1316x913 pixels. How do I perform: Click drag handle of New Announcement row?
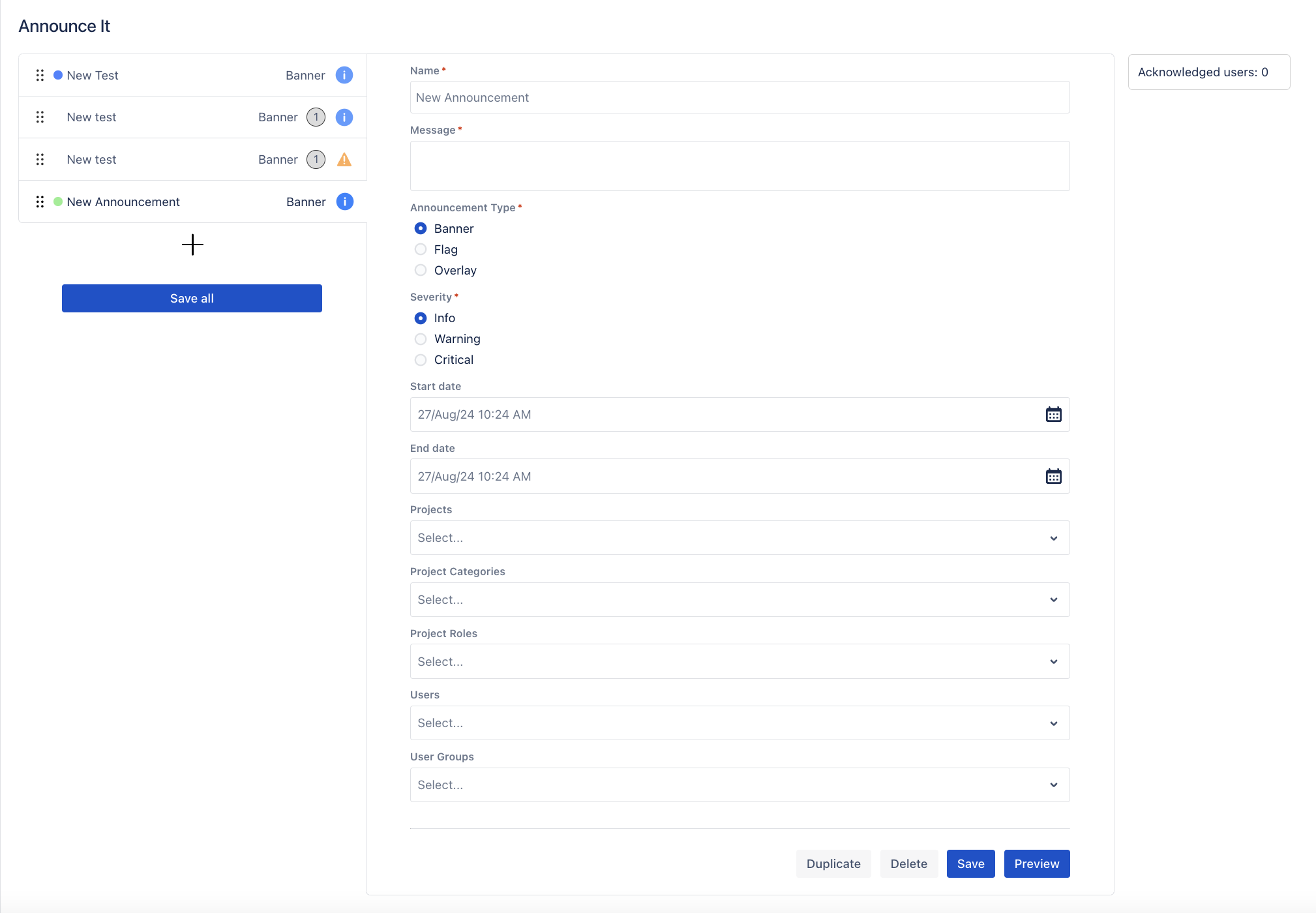[x=40, y=202]
